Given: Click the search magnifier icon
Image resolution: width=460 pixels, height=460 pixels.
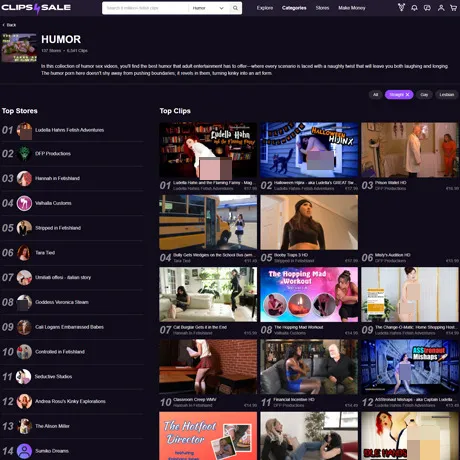Looking at the screenshot, I should point(235,8).
